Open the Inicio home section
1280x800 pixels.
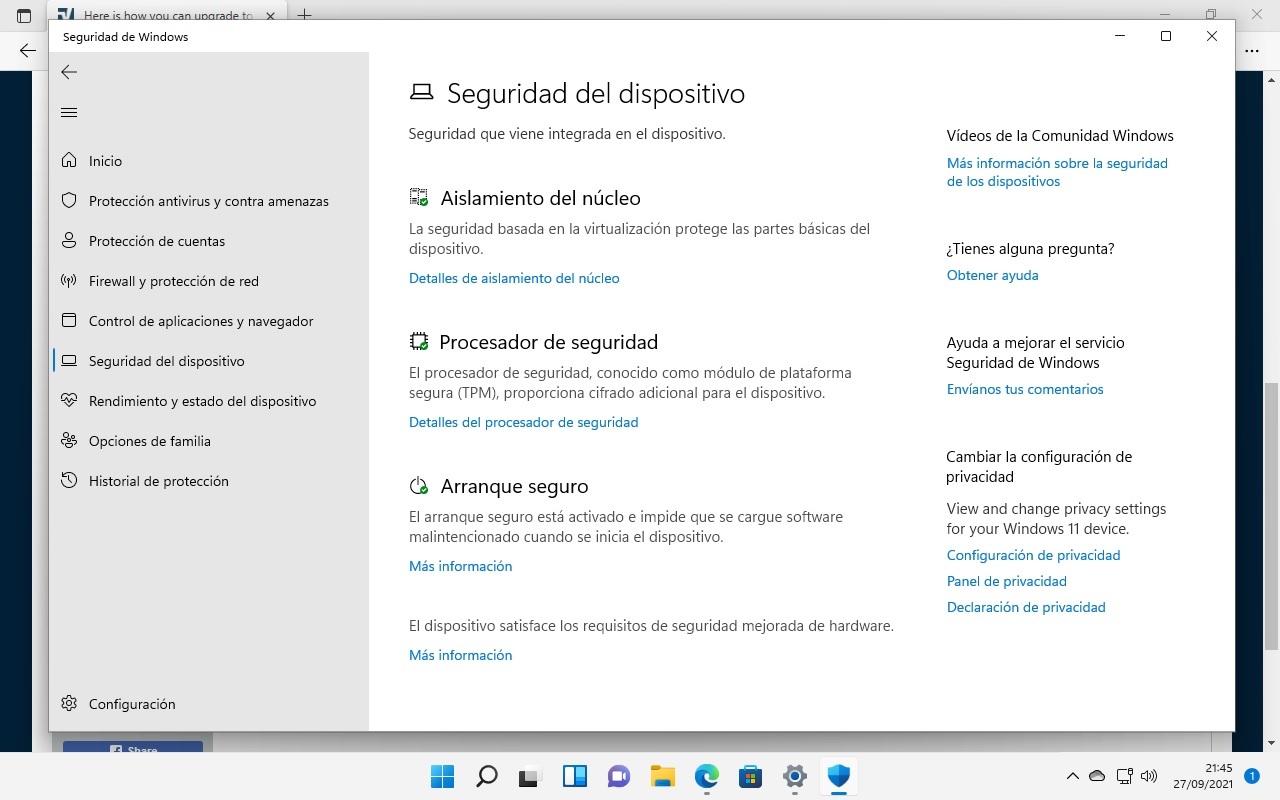click(105, 161)
